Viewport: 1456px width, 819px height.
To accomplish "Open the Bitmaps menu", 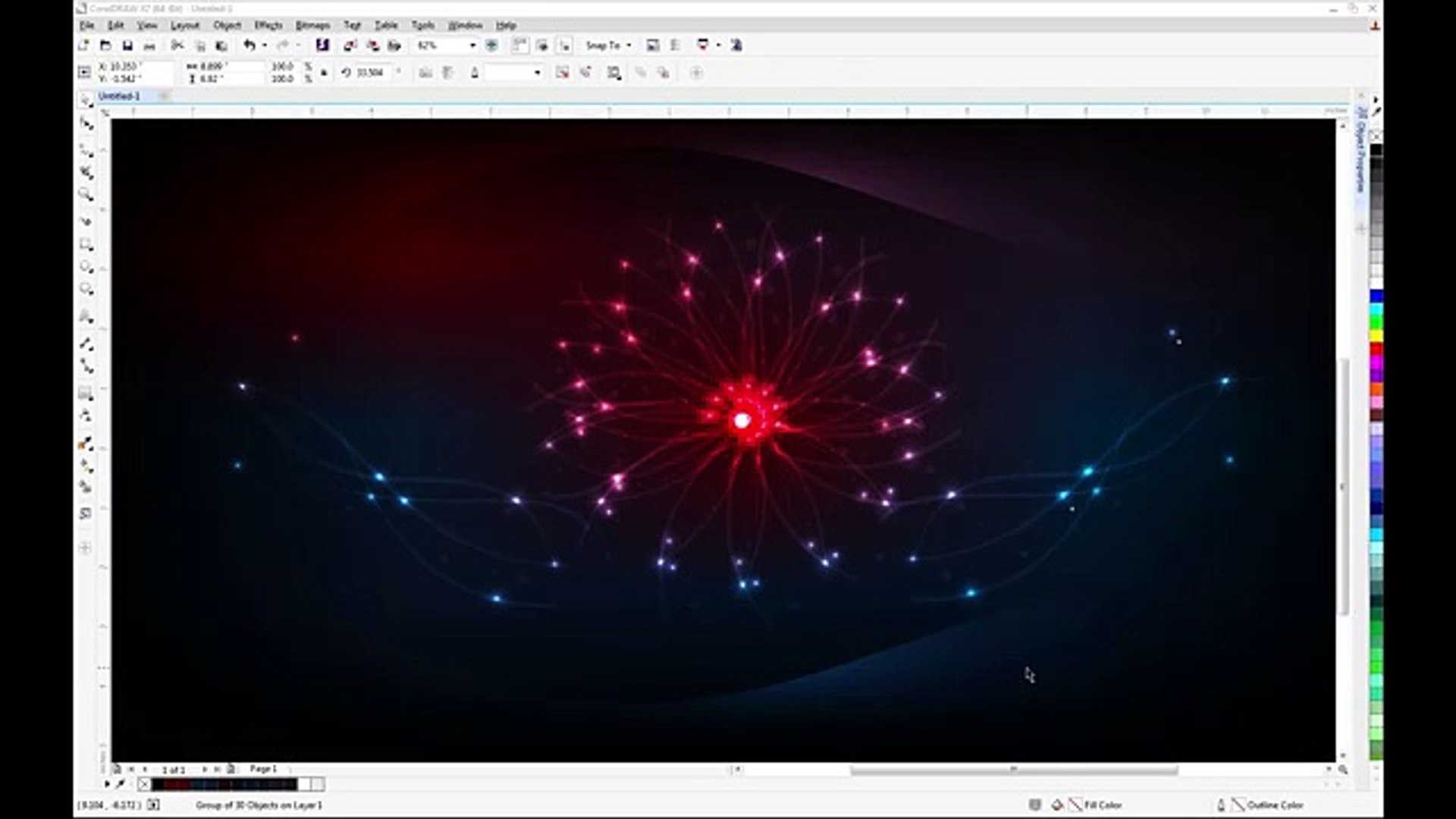I will point(312,25).
